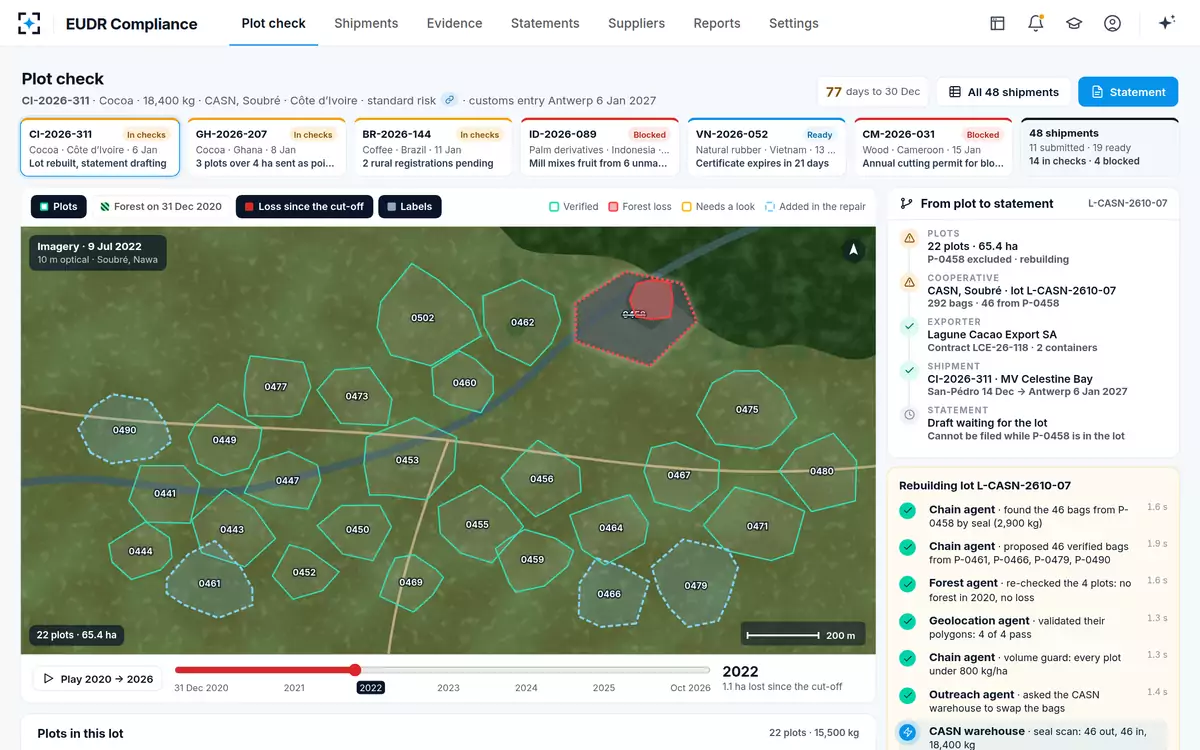
Task: Open the Suppliers tab
Action: click(636, 23)
